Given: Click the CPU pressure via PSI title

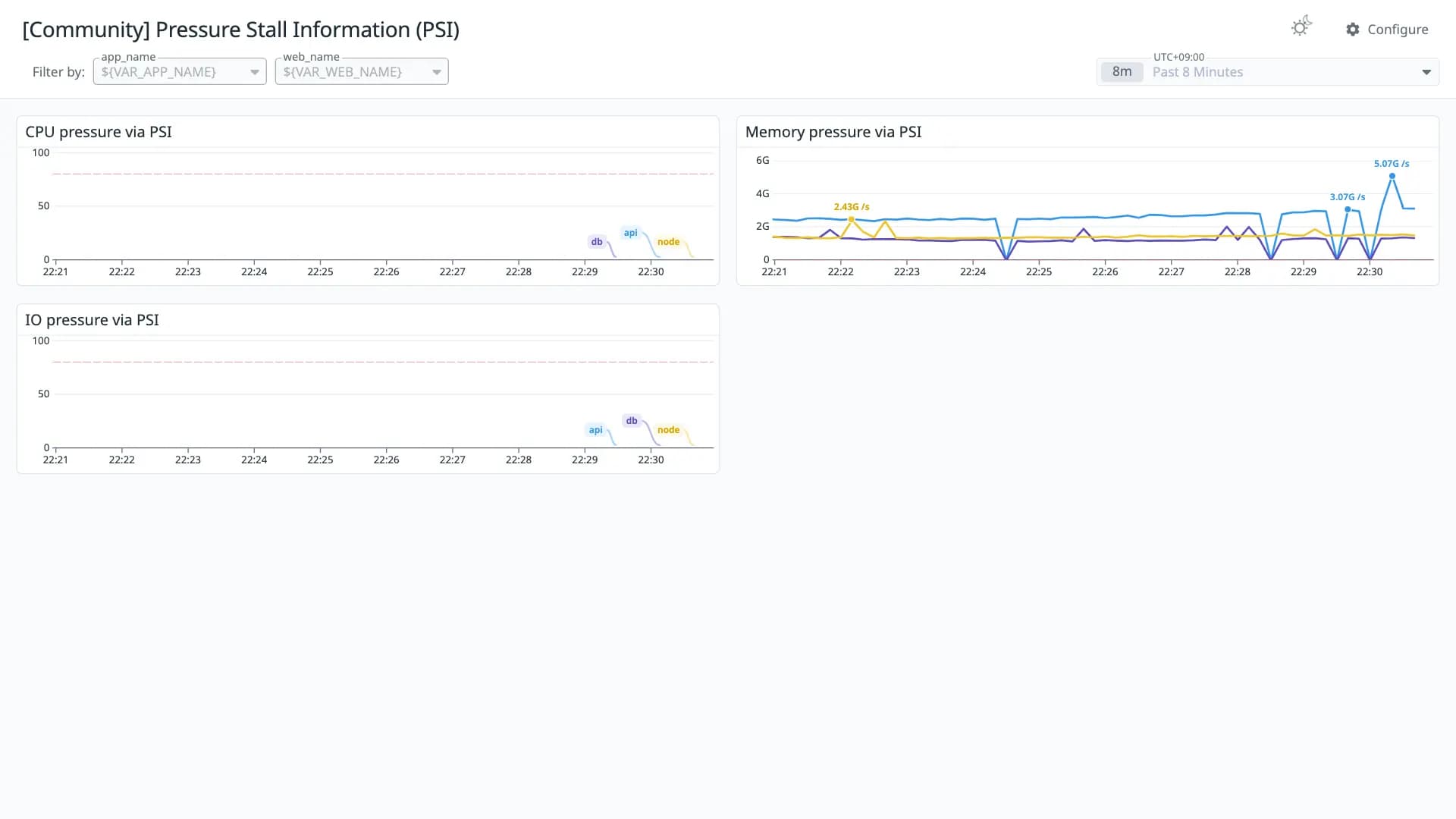Looking at the screenshot, I should pyautogui.click(x=99, y=132).
